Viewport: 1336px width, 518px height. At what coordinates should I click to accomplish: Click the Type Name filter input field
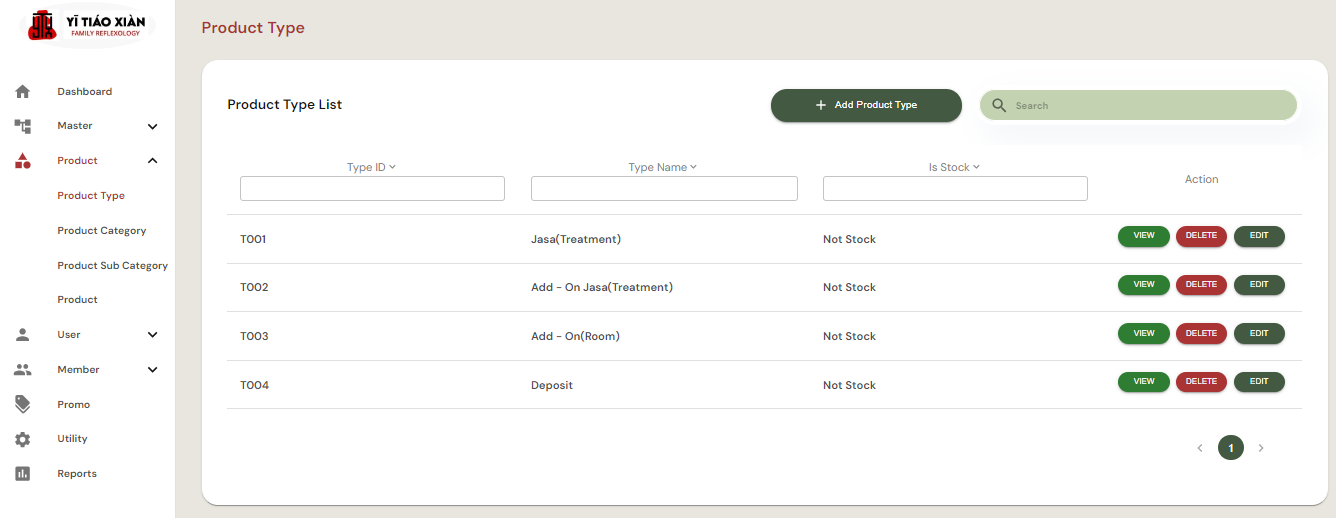[664, 189]
